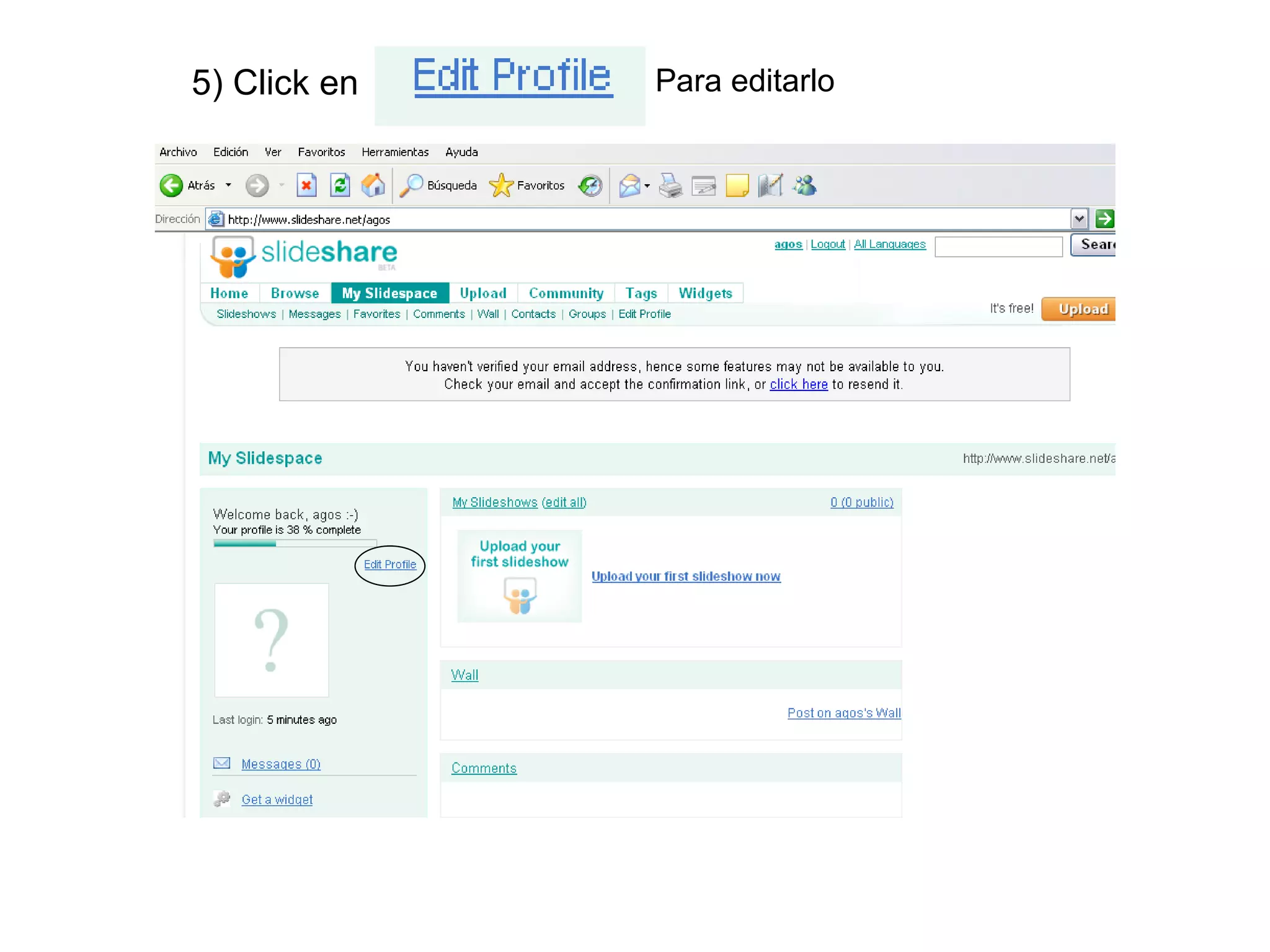
Task: Stop page loading with red X icon
Action: click(306, 185)
